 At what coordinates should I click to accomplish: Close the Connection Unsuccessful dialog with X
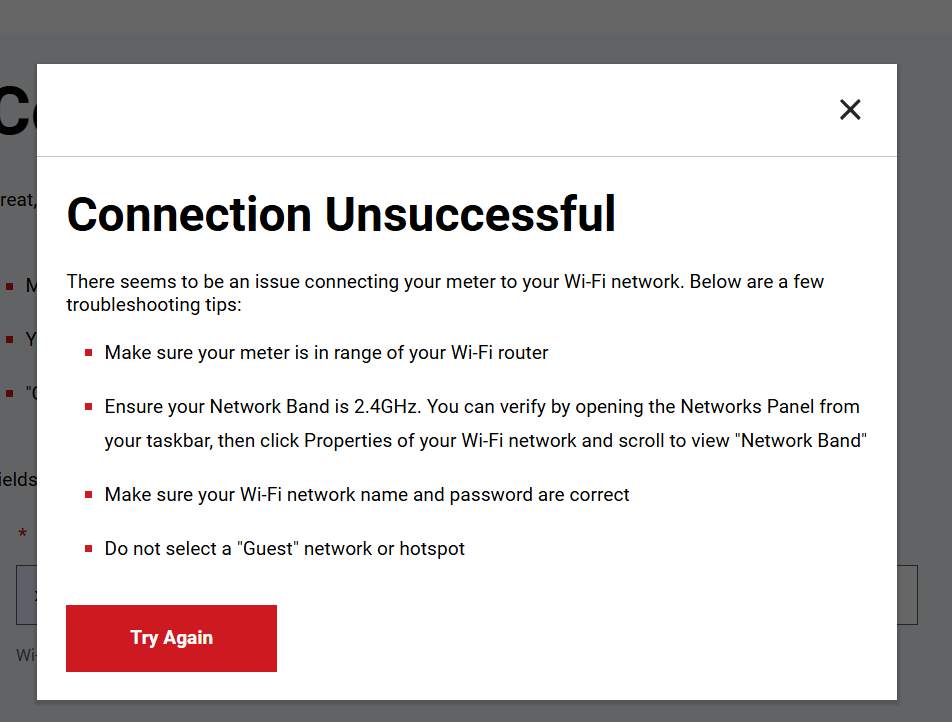coord(850,110)
